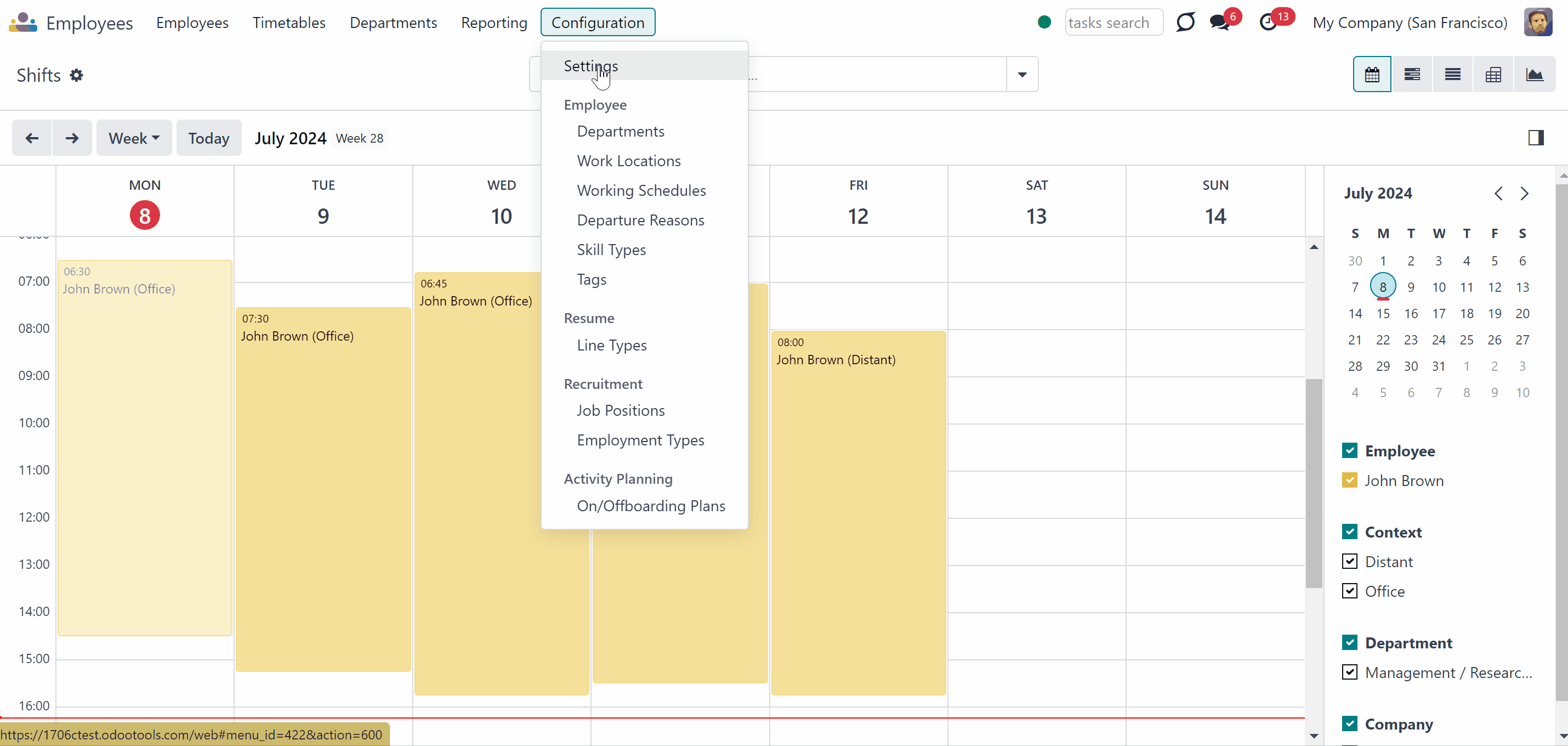
Task: Open the user avatar menu
Action: click(x=1538, y=22)
